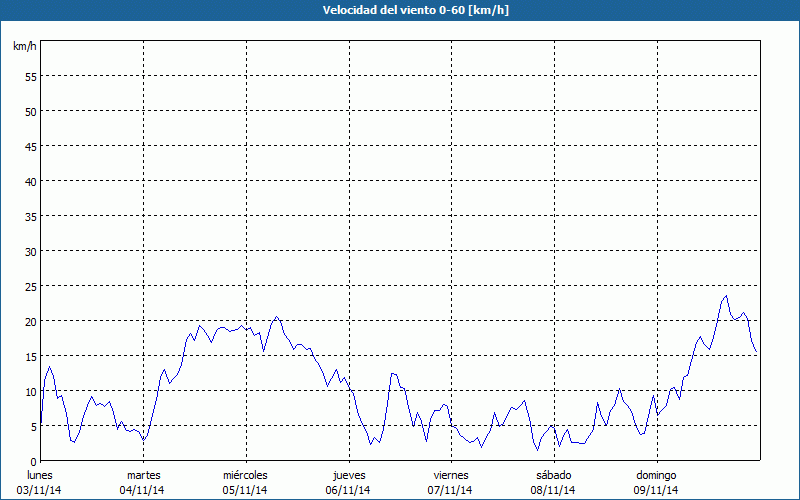This screenshot has width=800, height=500.
Task: Click the date 08/11/14 on the x-axis
Action: [554, 490]
